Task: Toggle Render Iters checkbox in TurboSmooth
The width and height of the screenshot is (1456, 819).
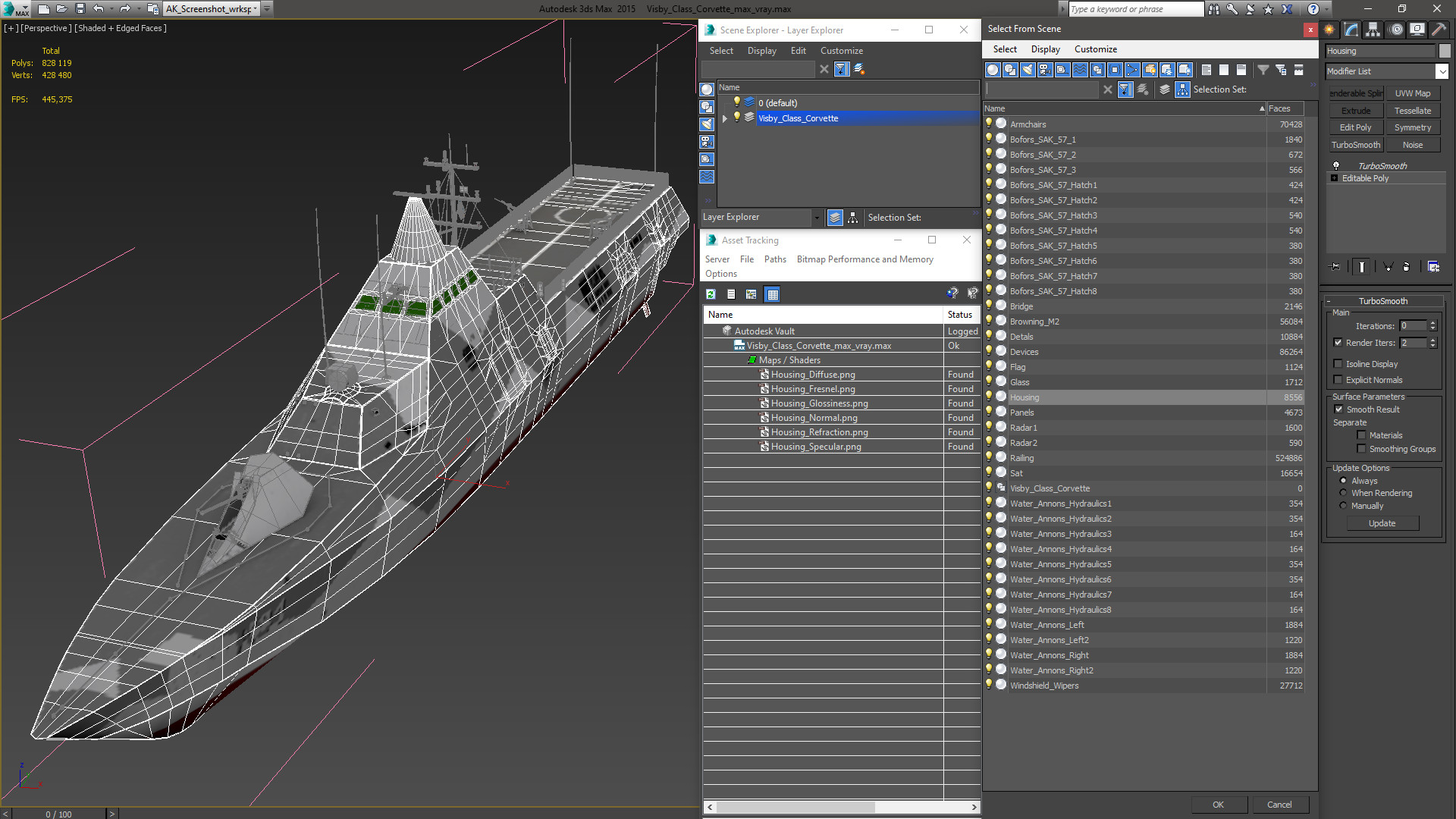Action: pyautogui.click(x=1338, y=343)
